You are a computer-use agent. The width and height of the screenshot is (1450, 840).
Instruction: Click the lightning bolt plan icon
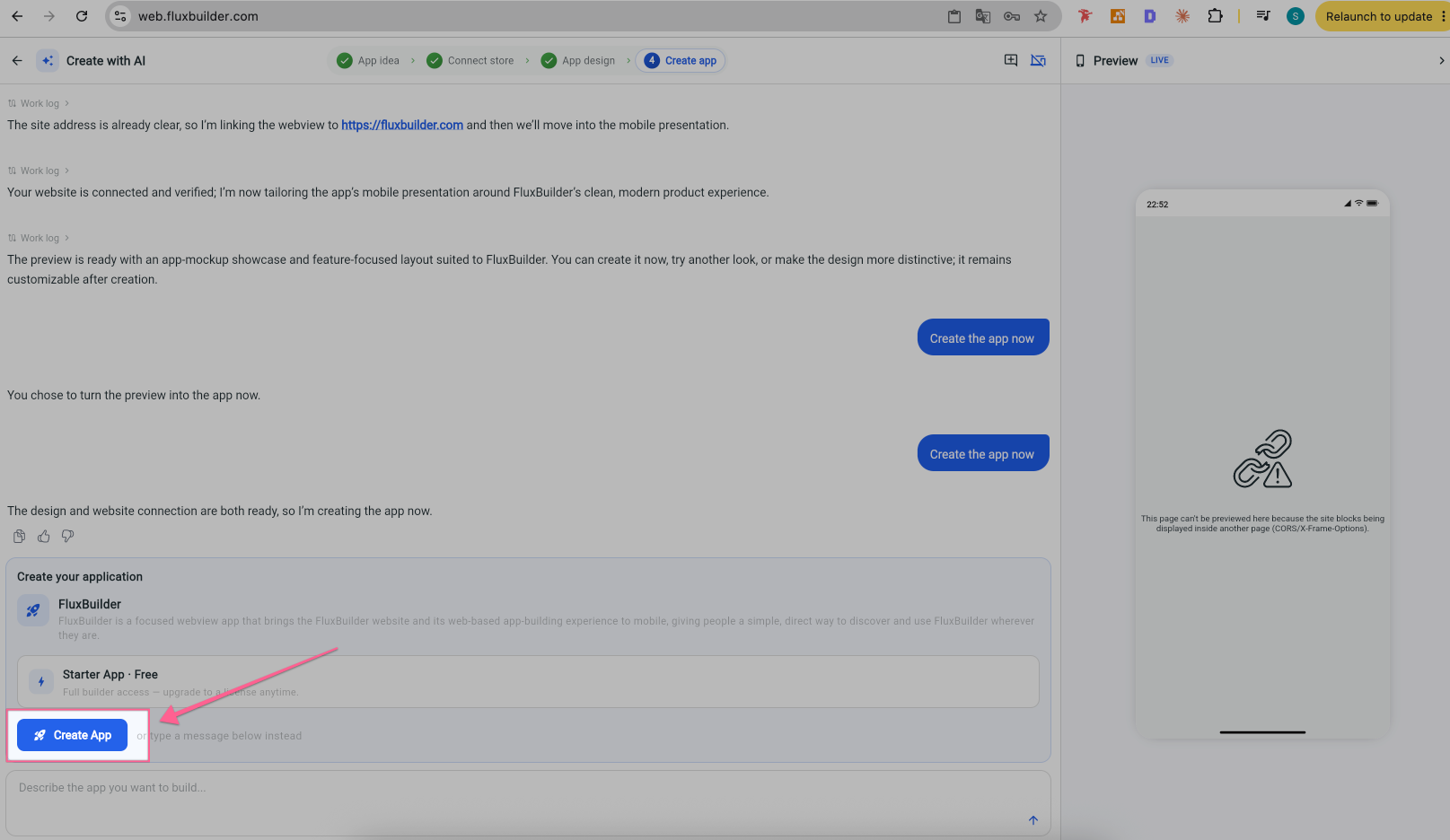click(41, 681)
